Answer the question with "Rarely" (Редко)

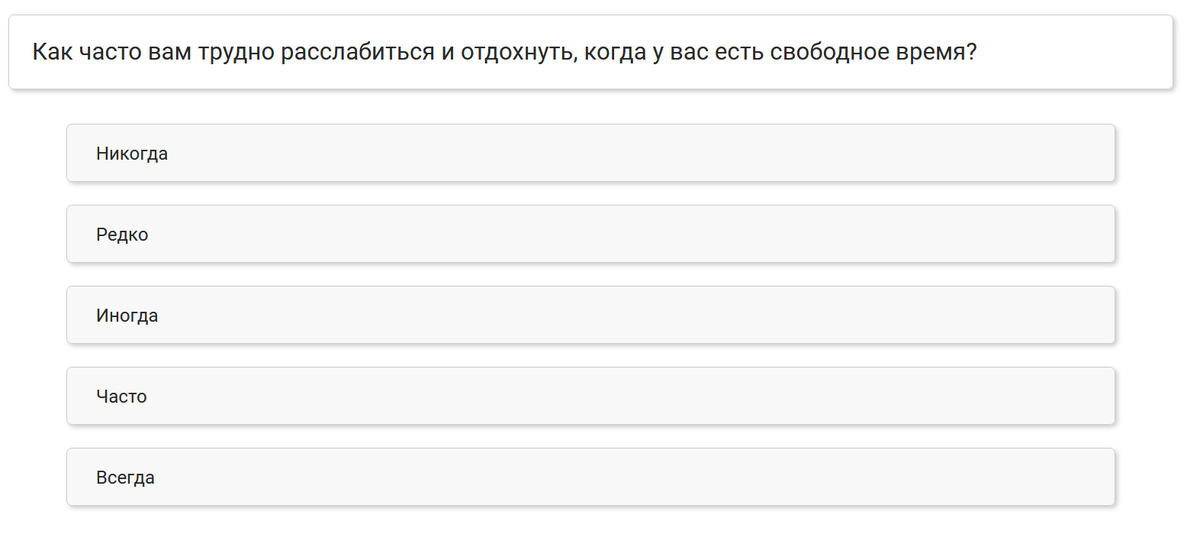pos(590,234)
